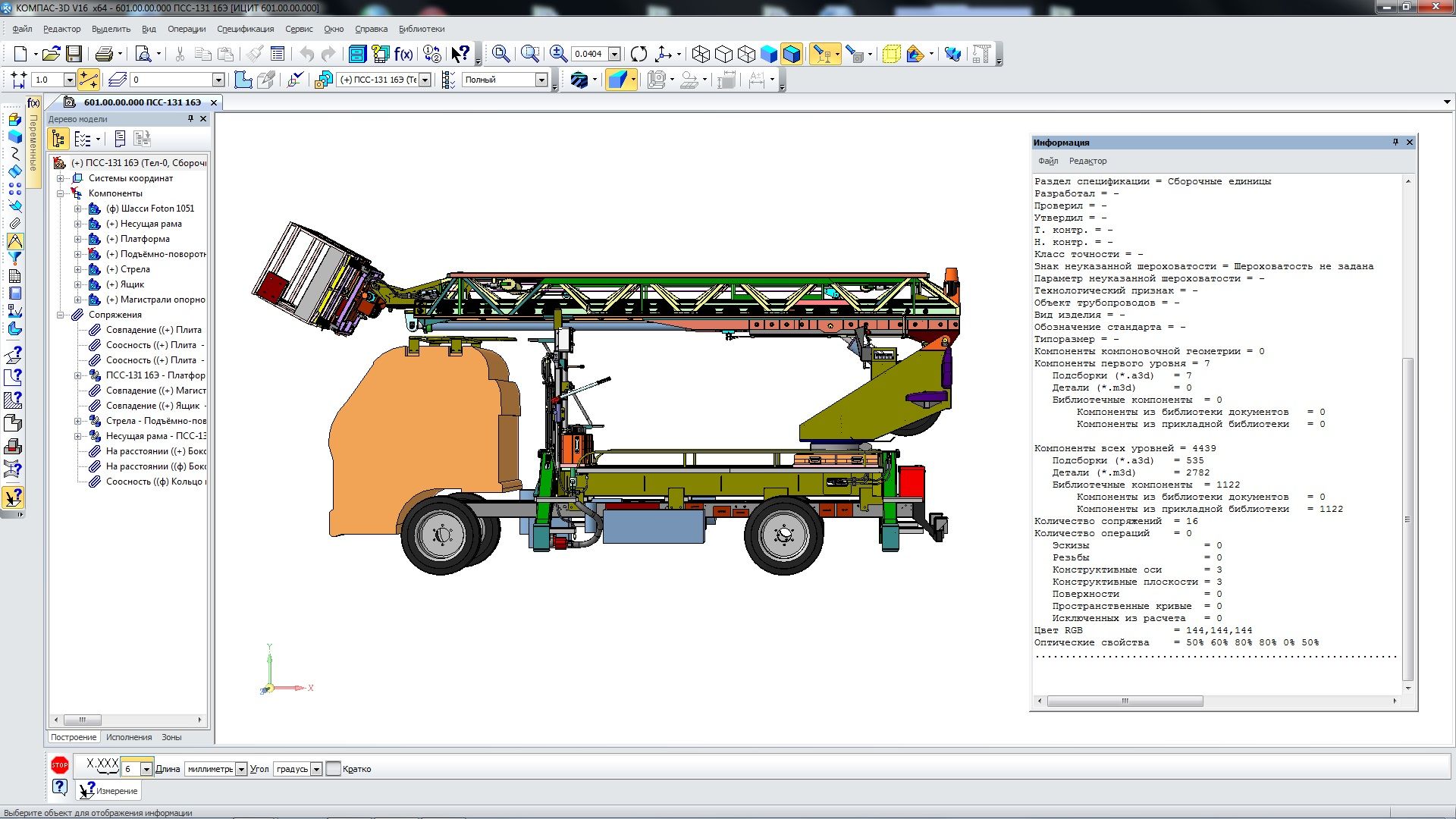Click the print icon in toolbar
The width and height of the screenshot is (1456, 819).
[104, 54]
